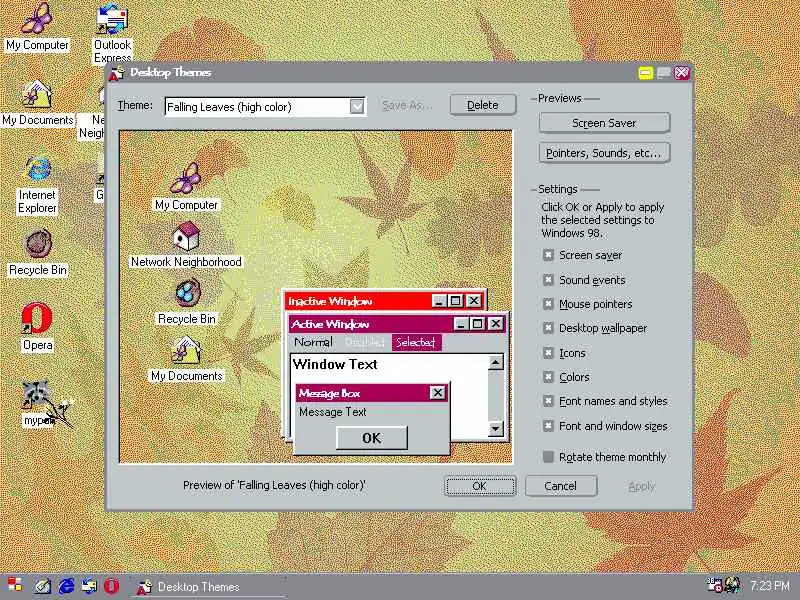Click Desktop Themes taskbar button
Viewport: 800px width, 600px height.
click(209, 587)
